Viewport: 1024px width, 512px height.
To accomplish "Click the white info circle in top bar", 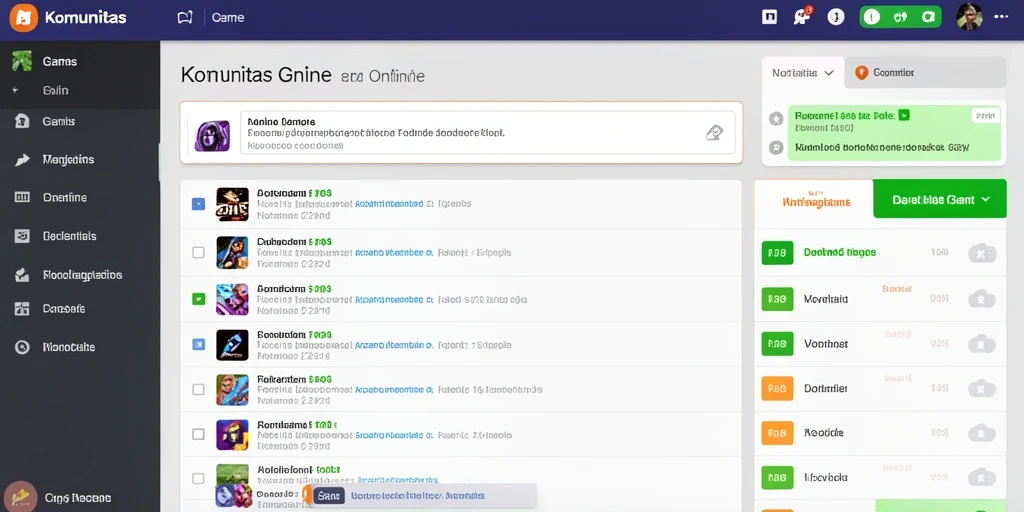I will pos(836,17).
